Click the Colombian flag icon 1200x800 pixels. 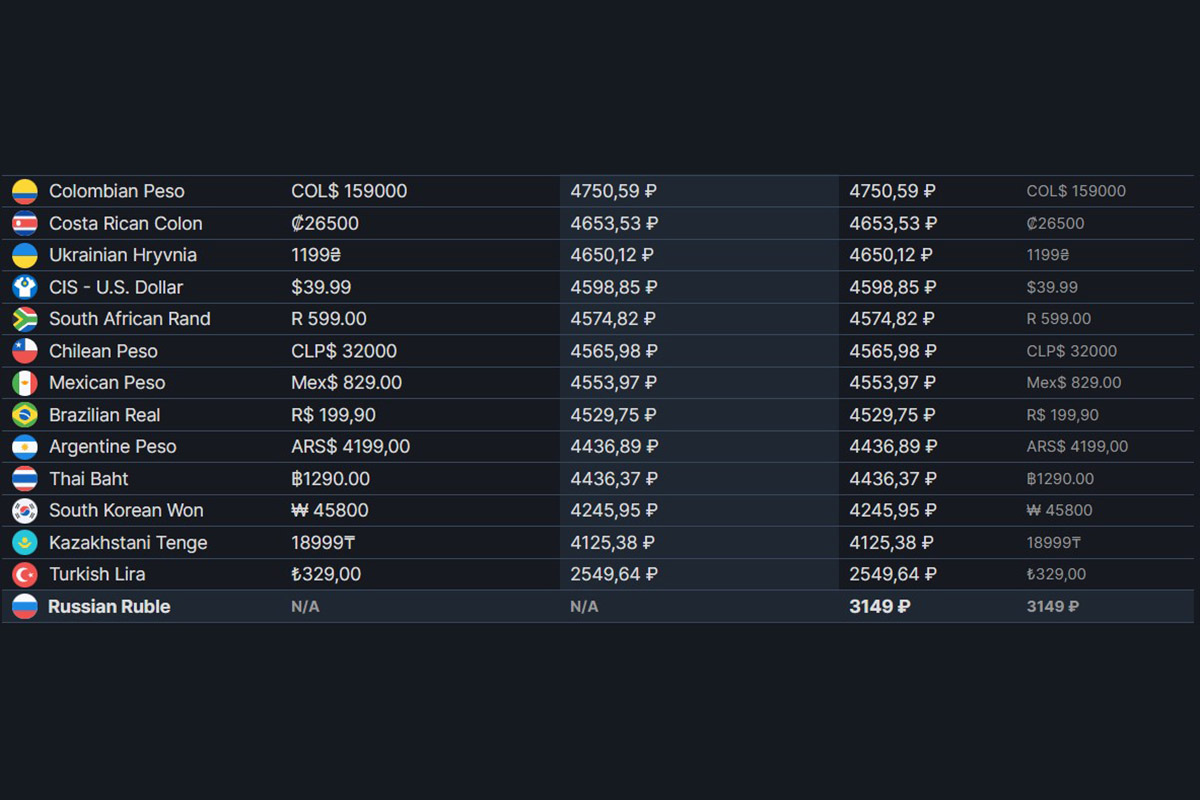coord(25,191)
